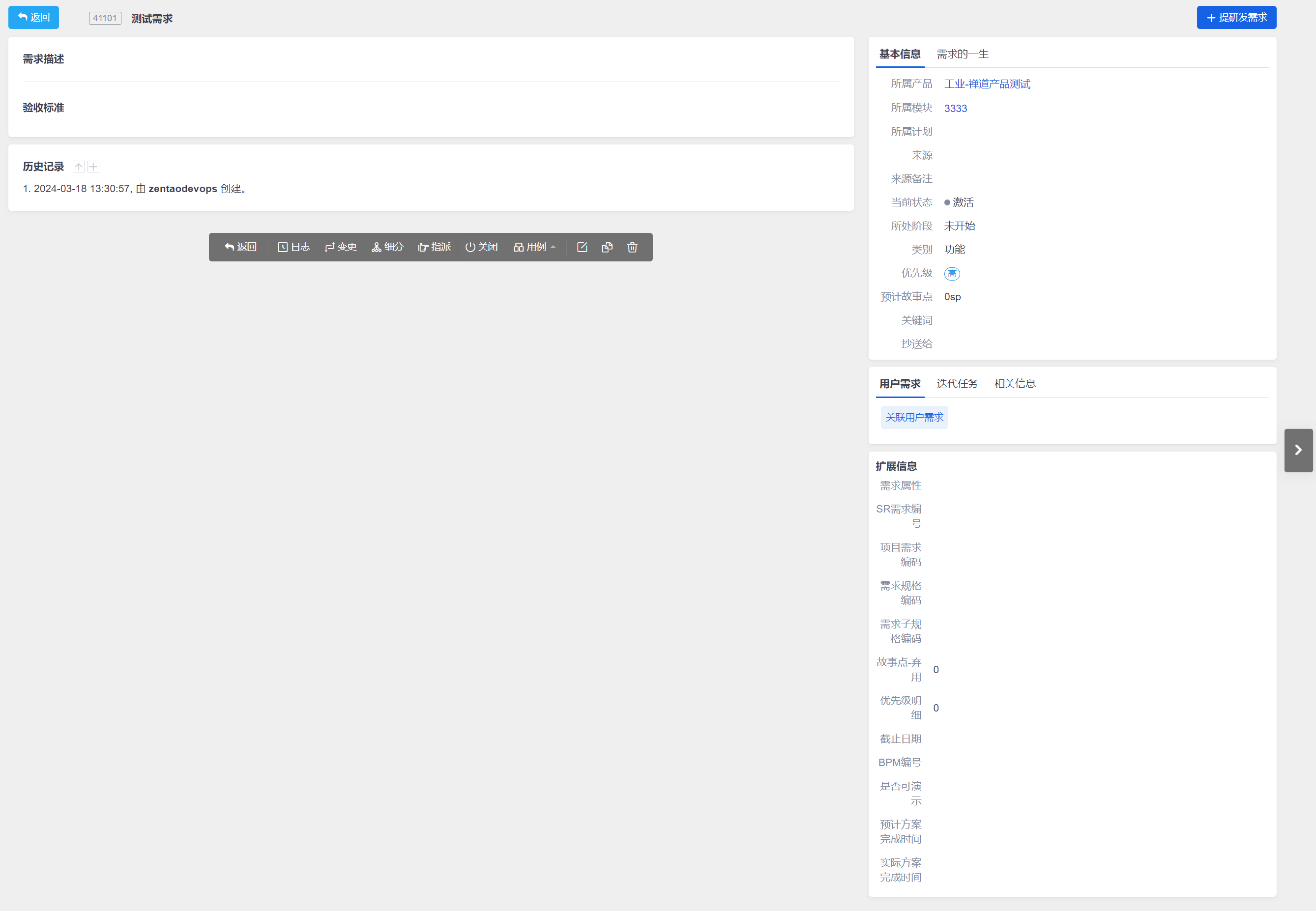Click the 变更 change action
1316x911 pixels.
coord(340,247)
